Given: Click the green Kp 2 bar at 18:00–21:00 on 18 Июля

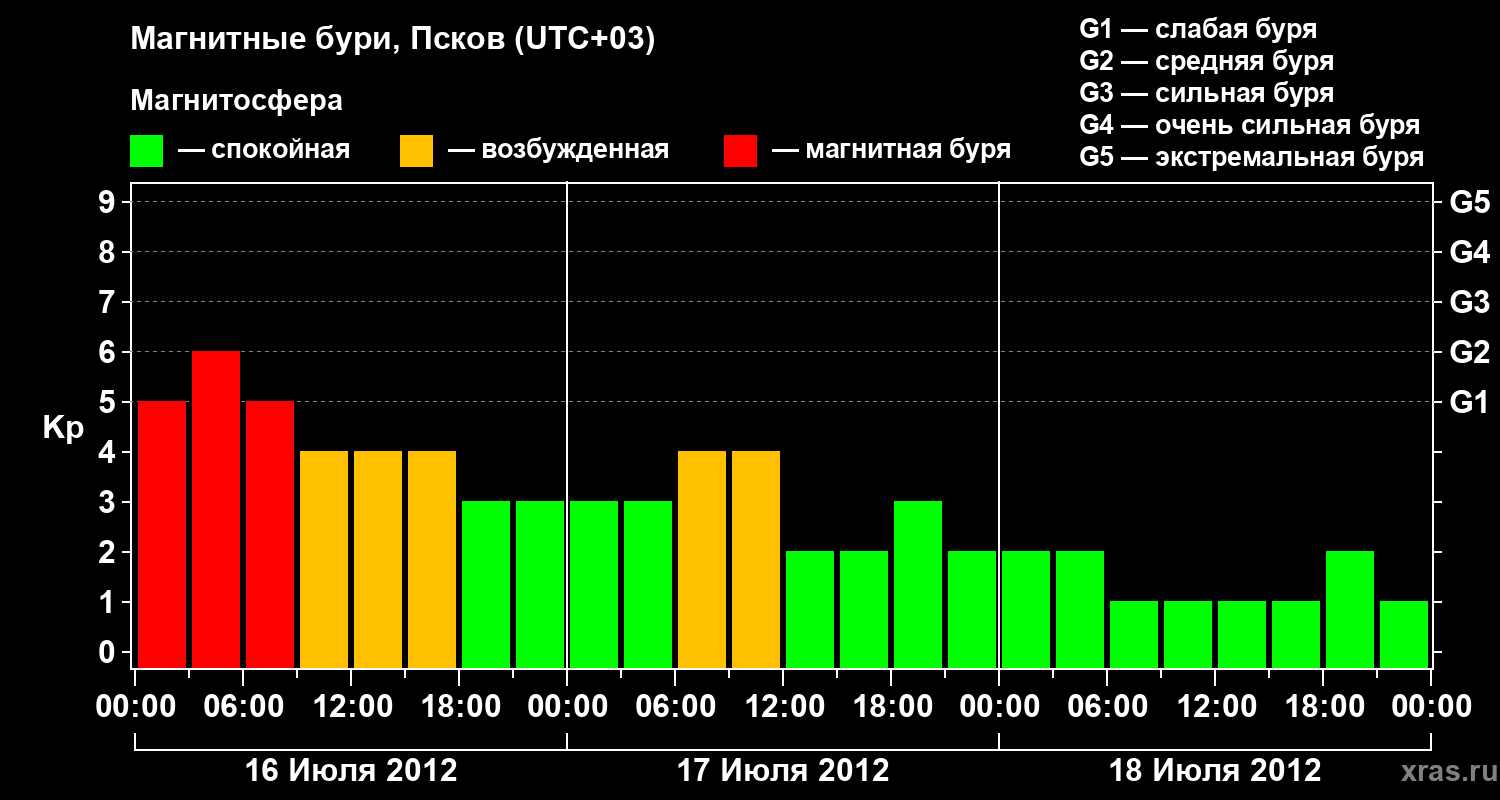Looking at the screenshot, I should [1350, 610].
